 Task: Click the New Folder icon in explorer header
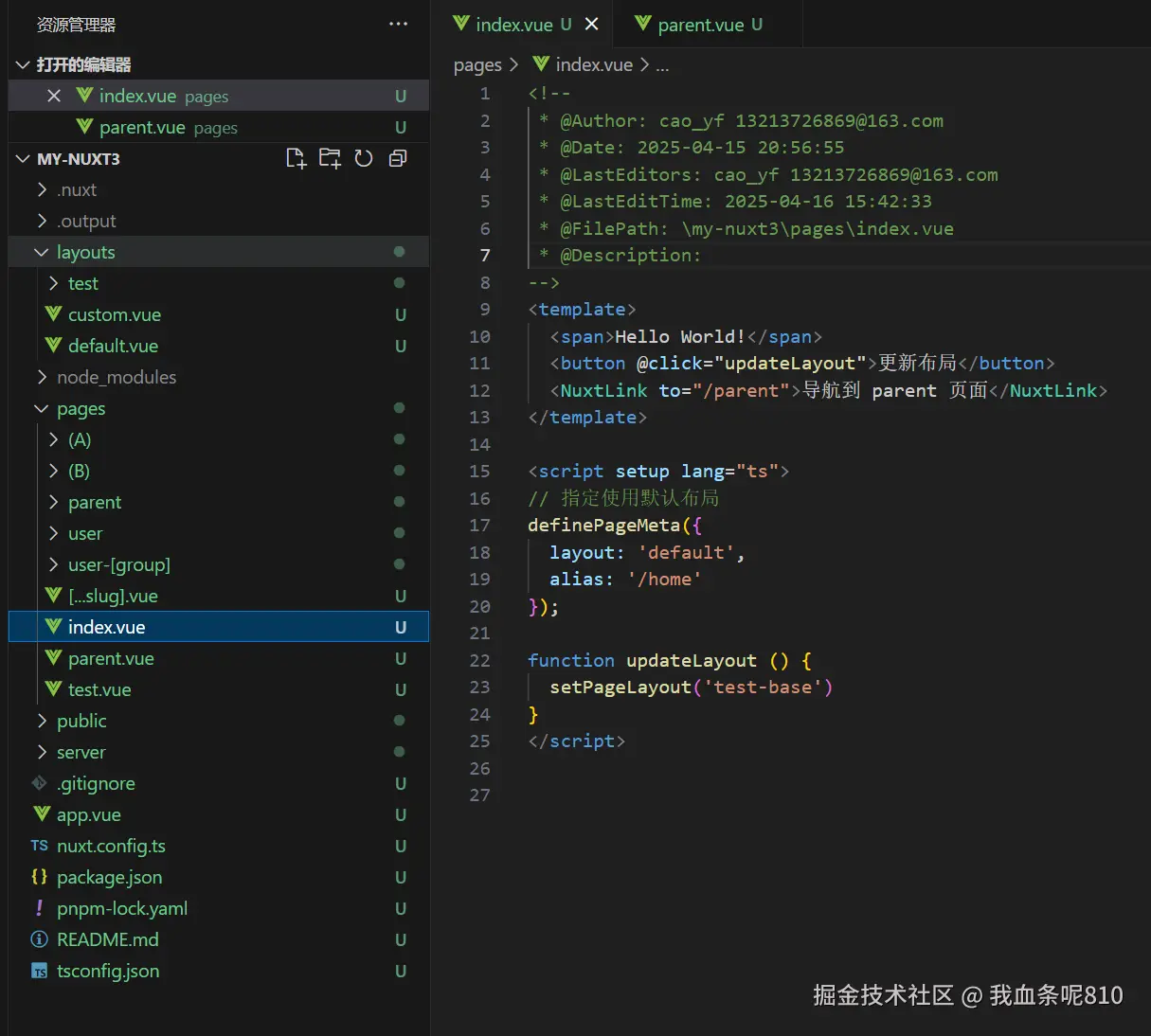pyautogui.click(x=330, y=158)
